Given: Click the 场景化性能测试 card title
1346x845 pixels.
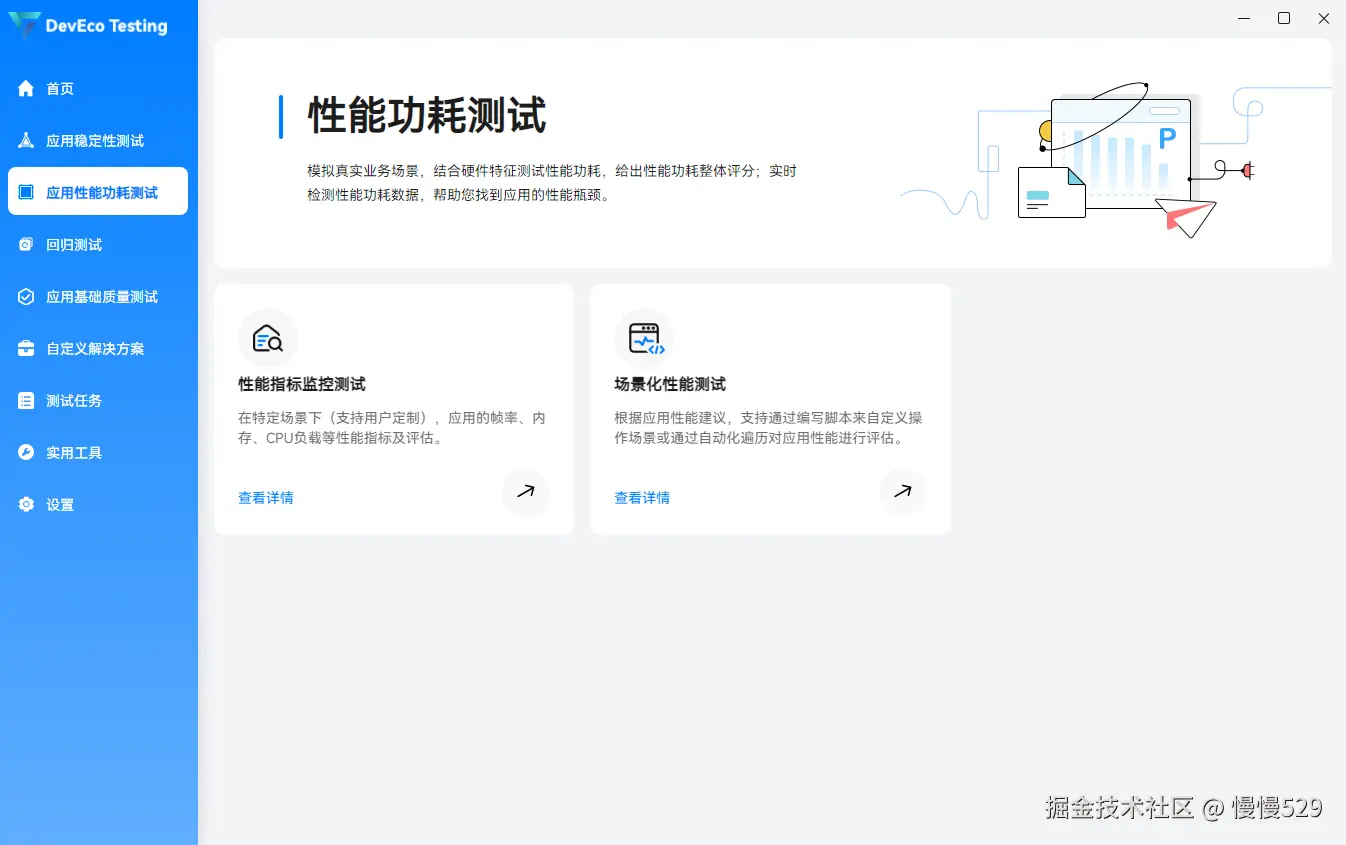Looking at the screenshot, I should pos(670,385).
